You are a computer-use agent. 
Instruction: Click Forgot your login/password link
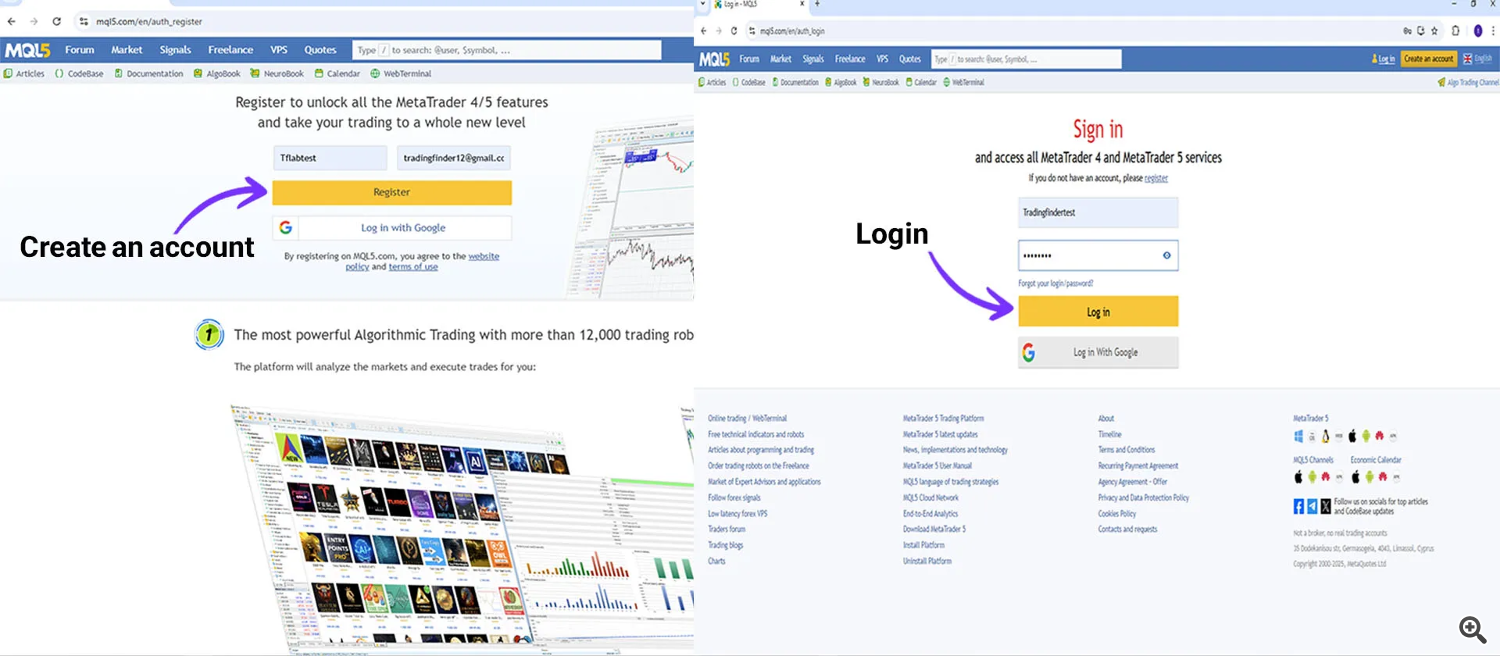pyautogui.click(x=1056, y=284)
